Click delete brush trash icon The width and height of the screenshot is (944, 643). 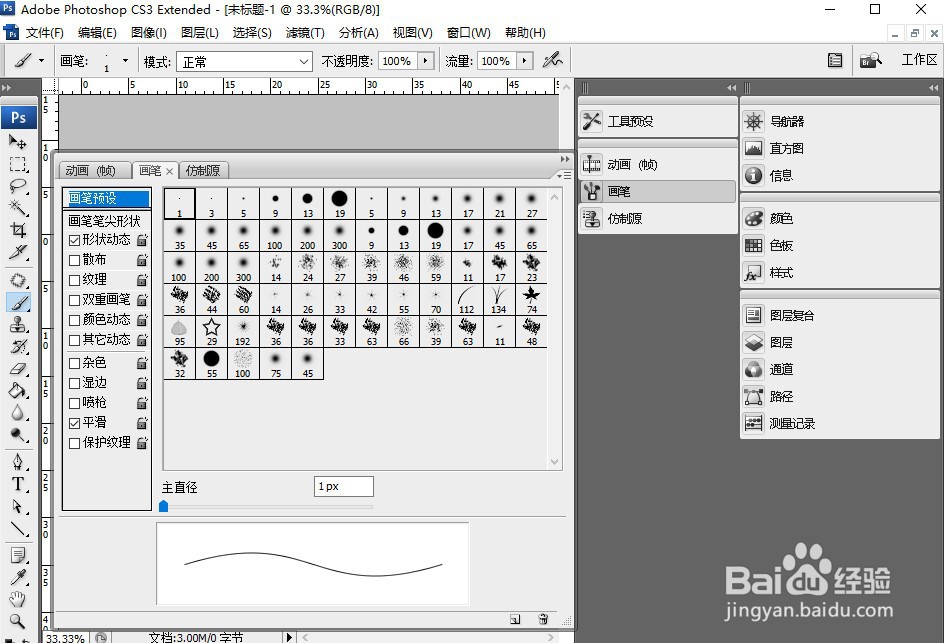click(x=543, y=619)
